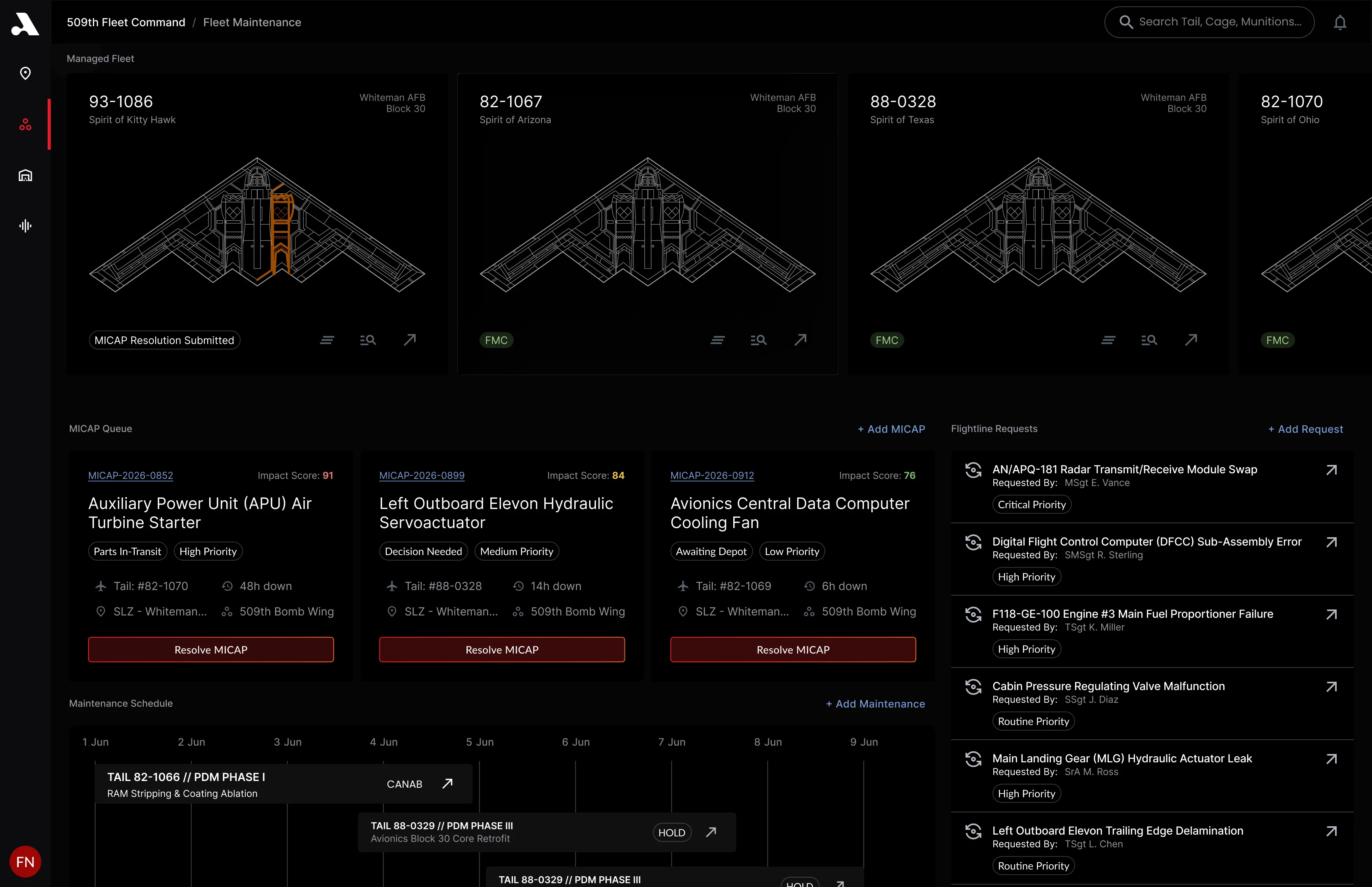The width and height of the screenshot is (1372, 887).
Task: Open MICAP-2026-0912 link
Action: coord(712,475)
